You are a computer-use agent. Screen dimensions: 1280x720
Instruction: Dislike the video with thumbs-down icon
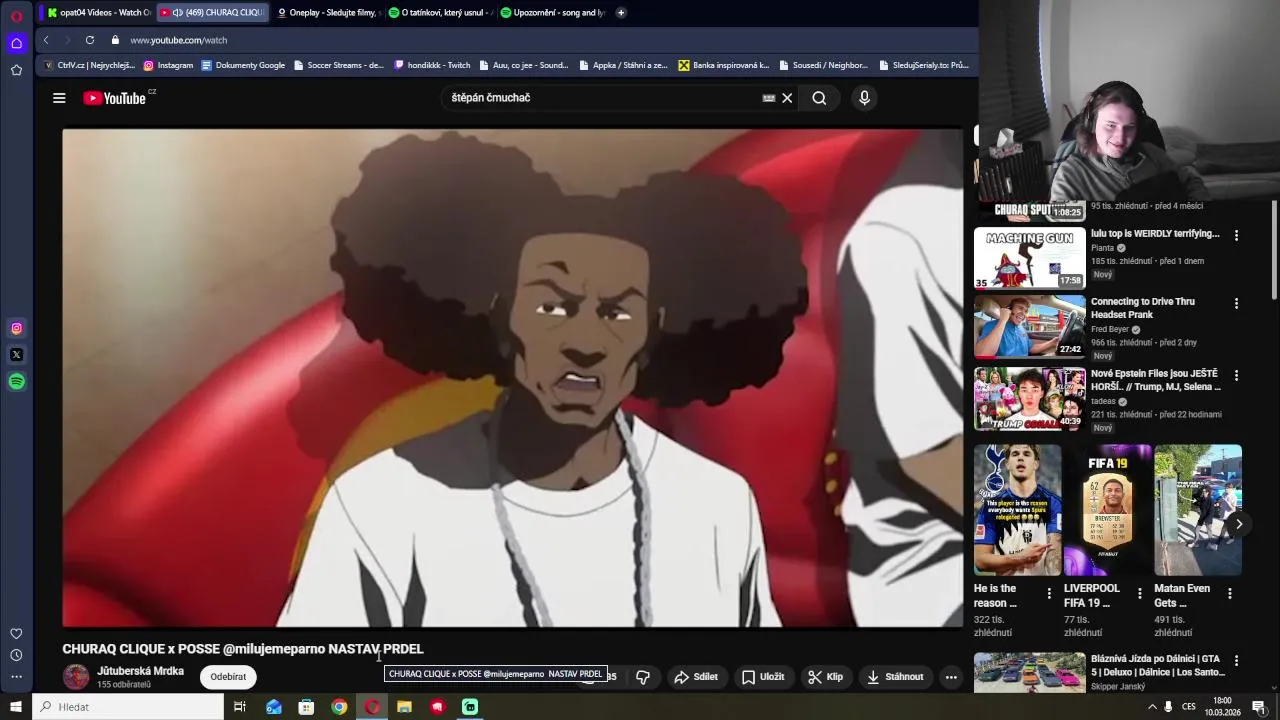click(643, 677)
